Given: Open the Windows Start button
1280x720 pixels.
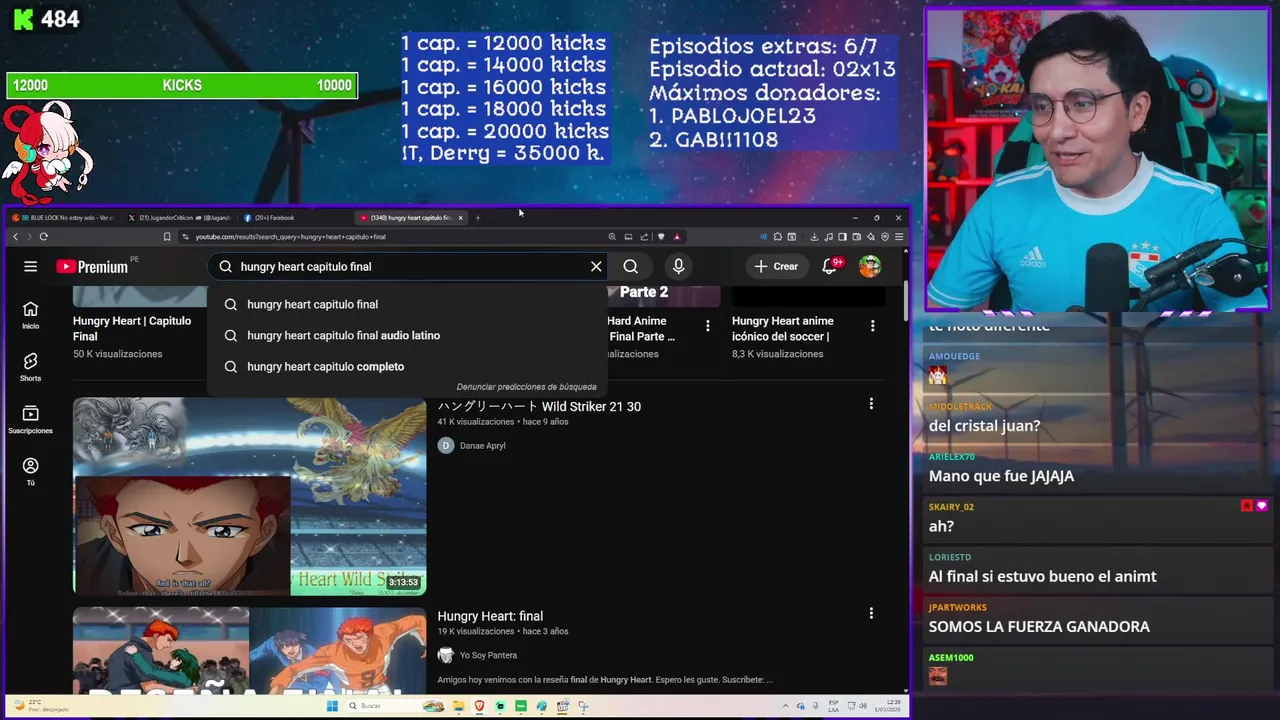Looking at the screenshot, I should click(332, 706).
